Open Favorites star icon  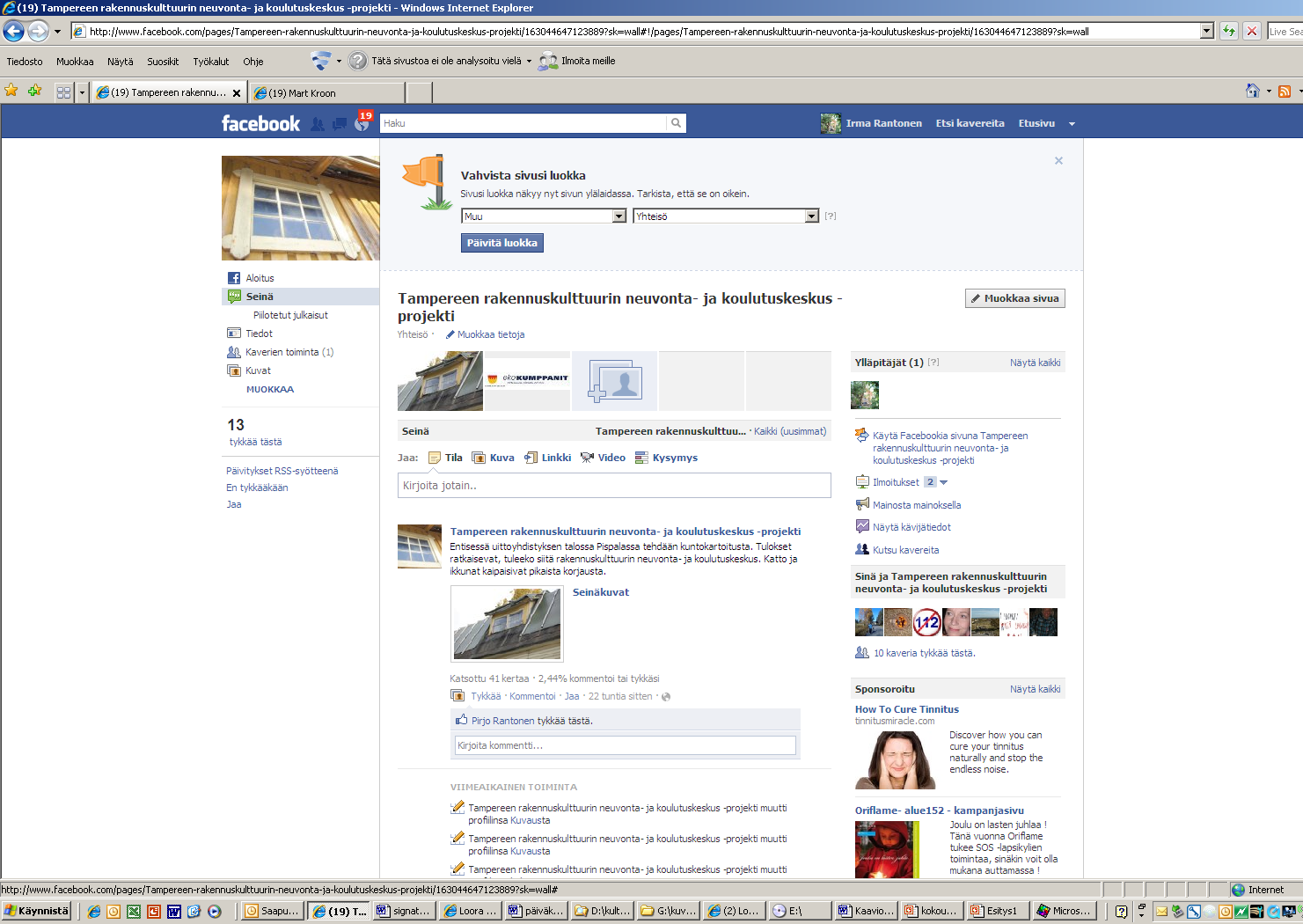click(x=11, y=91)
